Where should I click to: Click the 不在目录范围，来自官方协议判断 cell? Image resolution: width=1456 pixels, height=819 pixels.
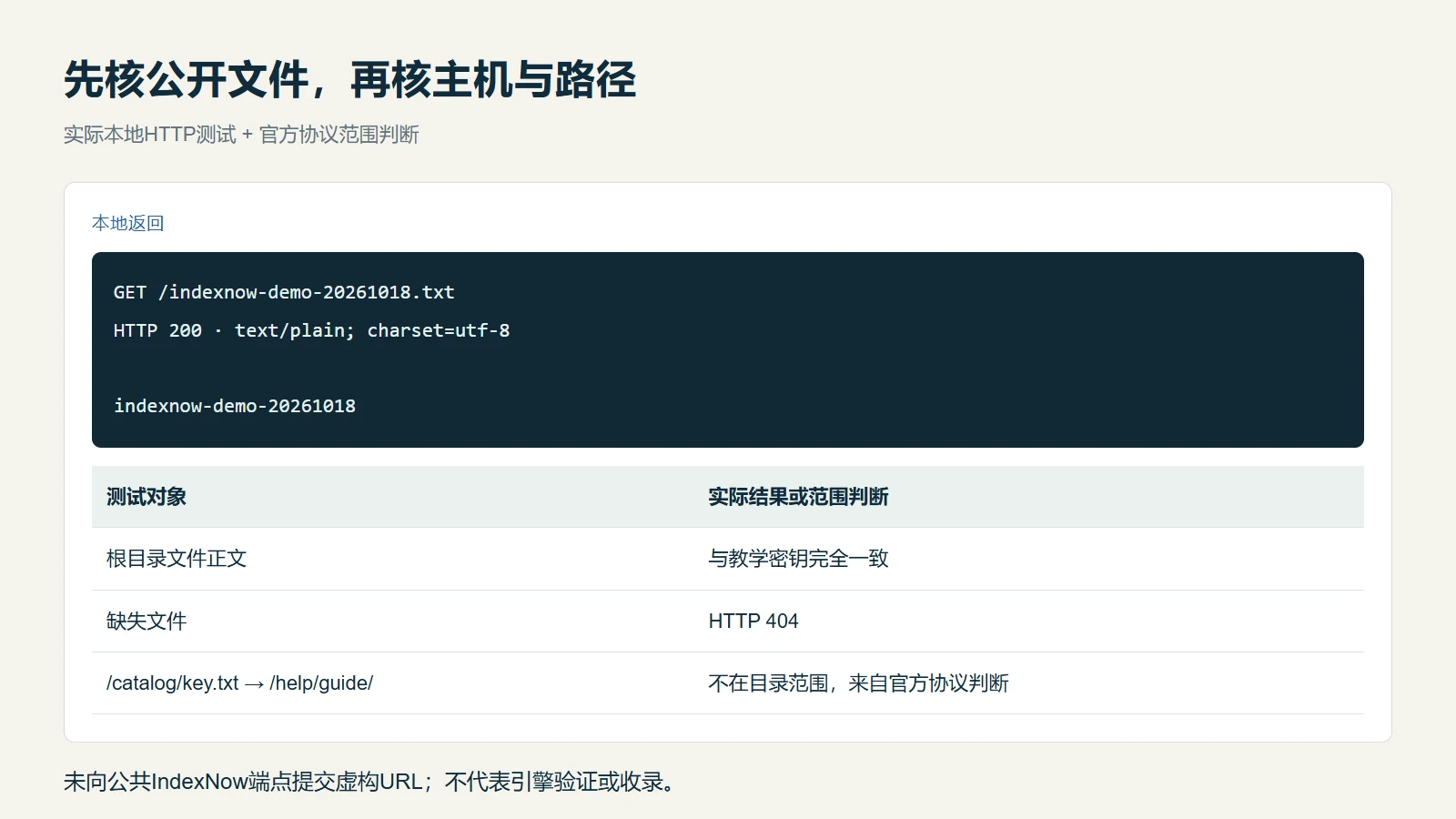click(1029, 683)
